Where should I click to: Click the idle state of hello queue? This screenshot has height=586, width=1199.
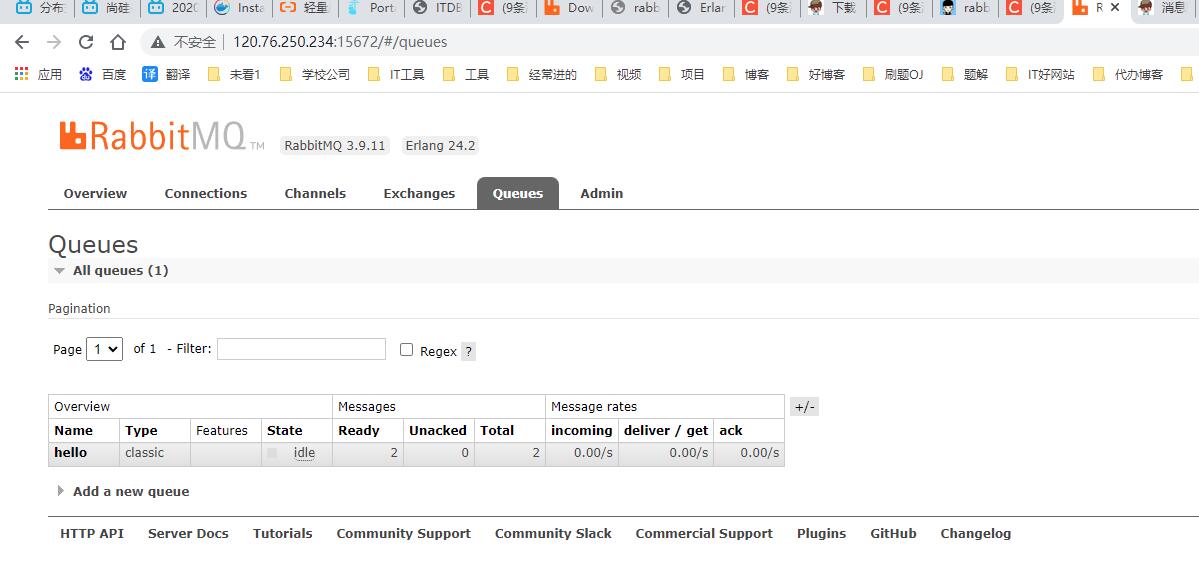pos(304,453)
